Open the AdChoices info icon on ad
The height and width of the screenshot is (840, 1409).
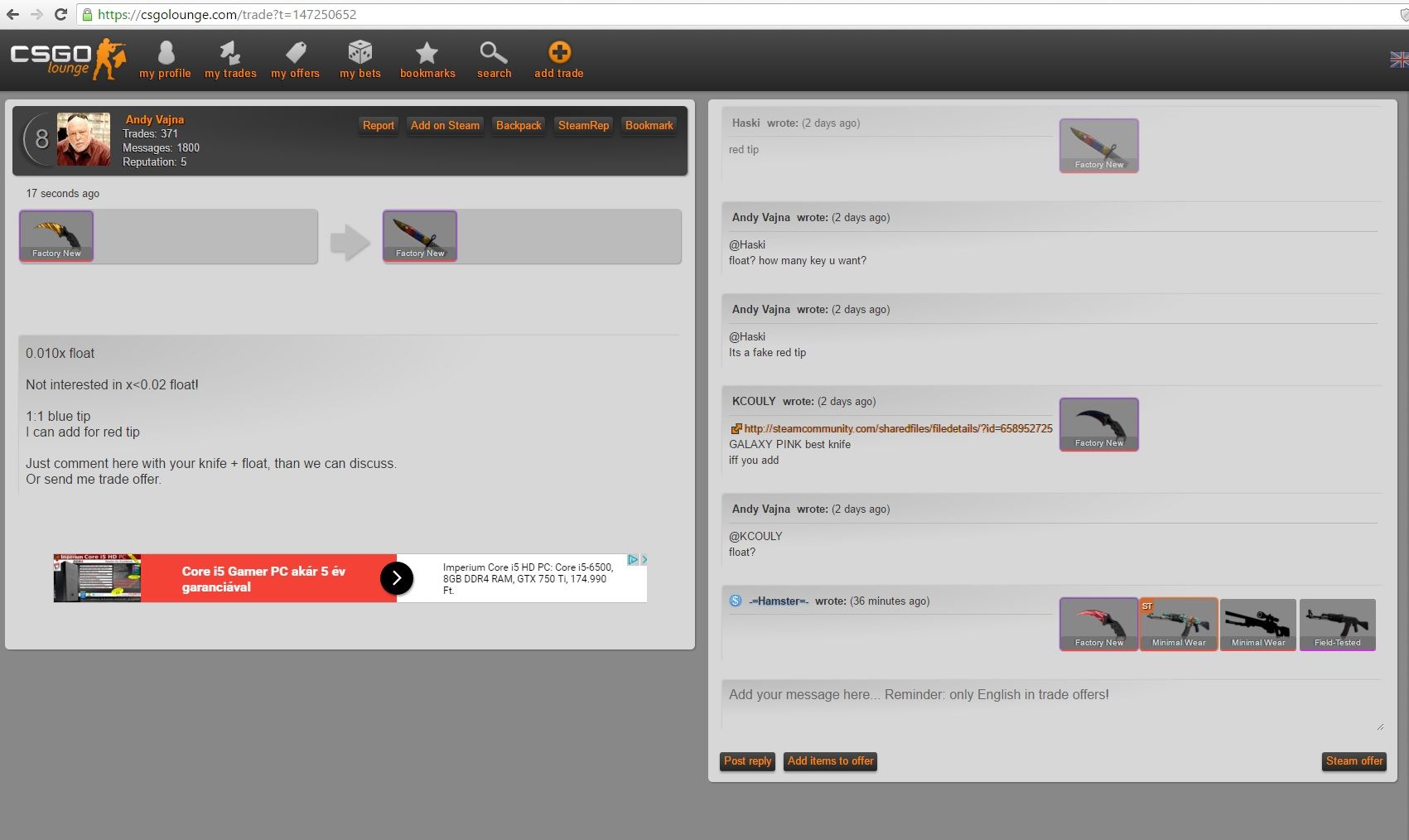(x=632, y=560)
